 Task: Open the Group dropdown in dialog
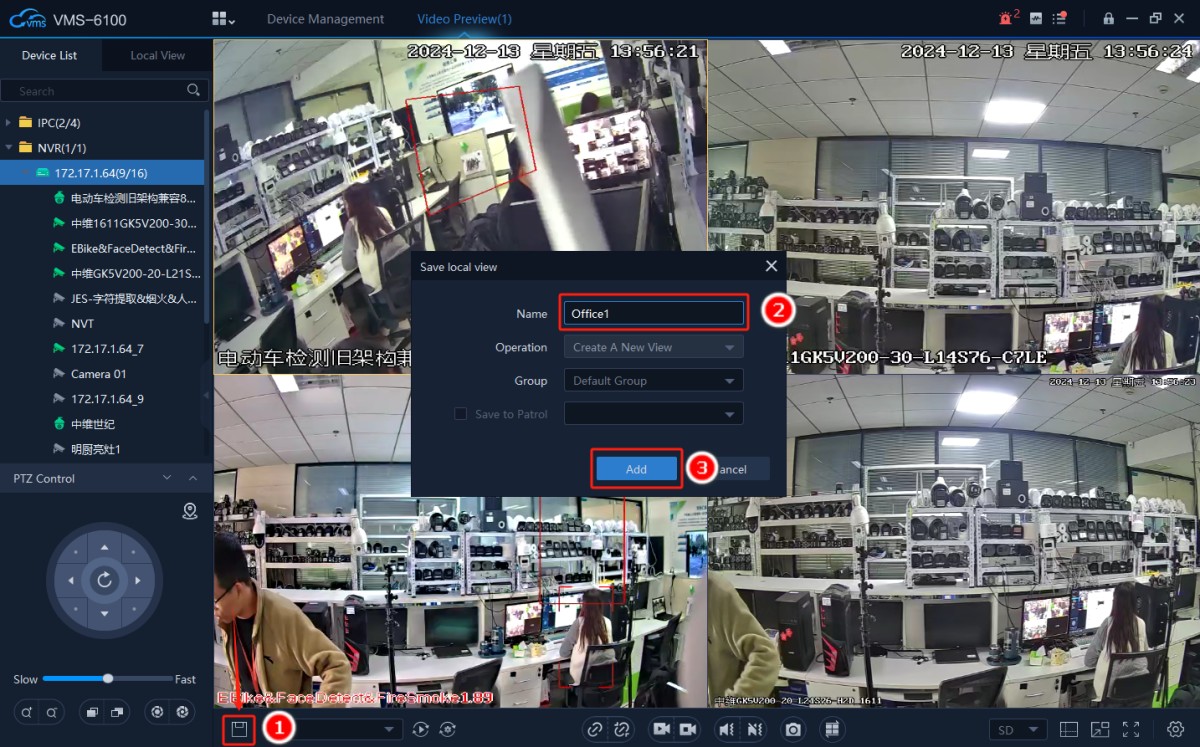tap(653, 381)
